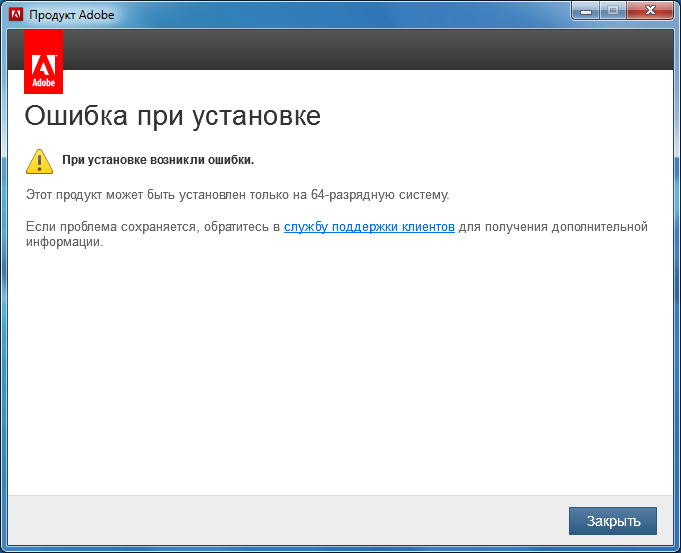Click the Adobe logo badge
Screen dimensions: 681x553
tap(43, 62)
